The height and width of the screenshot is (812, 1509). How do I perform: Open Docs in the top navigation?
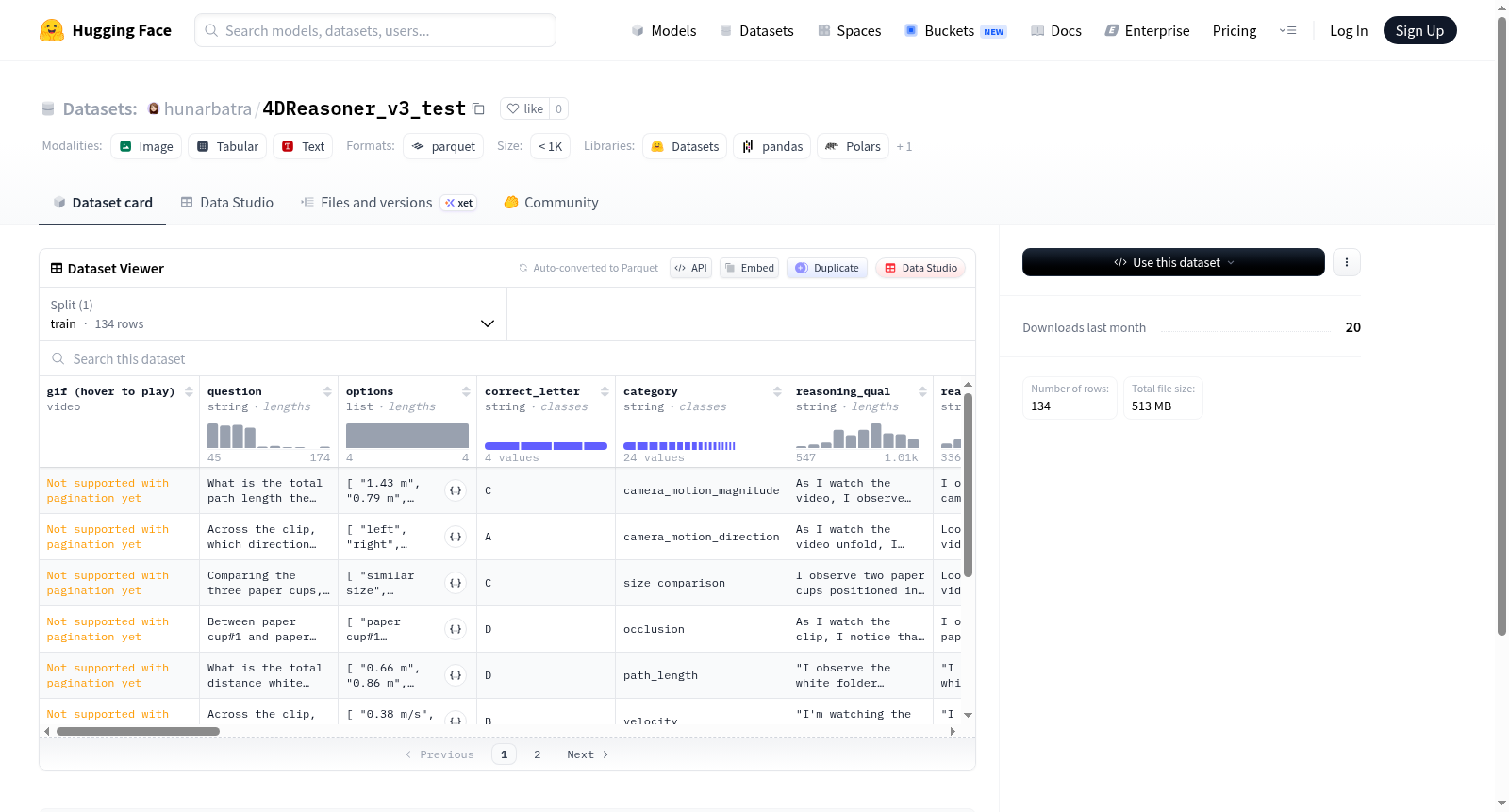1056,30
